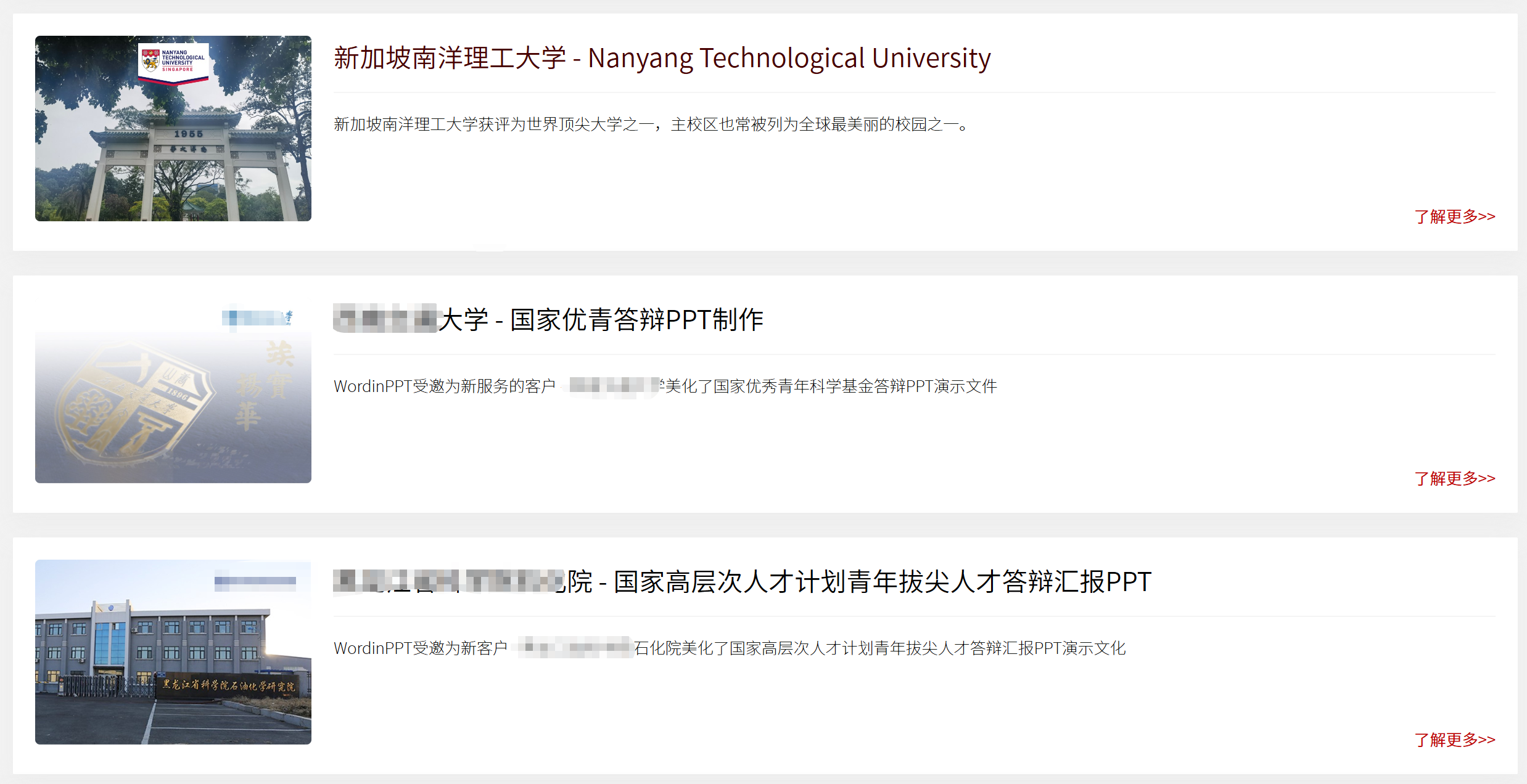Click the research institute building thumbnail
1527x784 pixels.
(x=173, y=652)
